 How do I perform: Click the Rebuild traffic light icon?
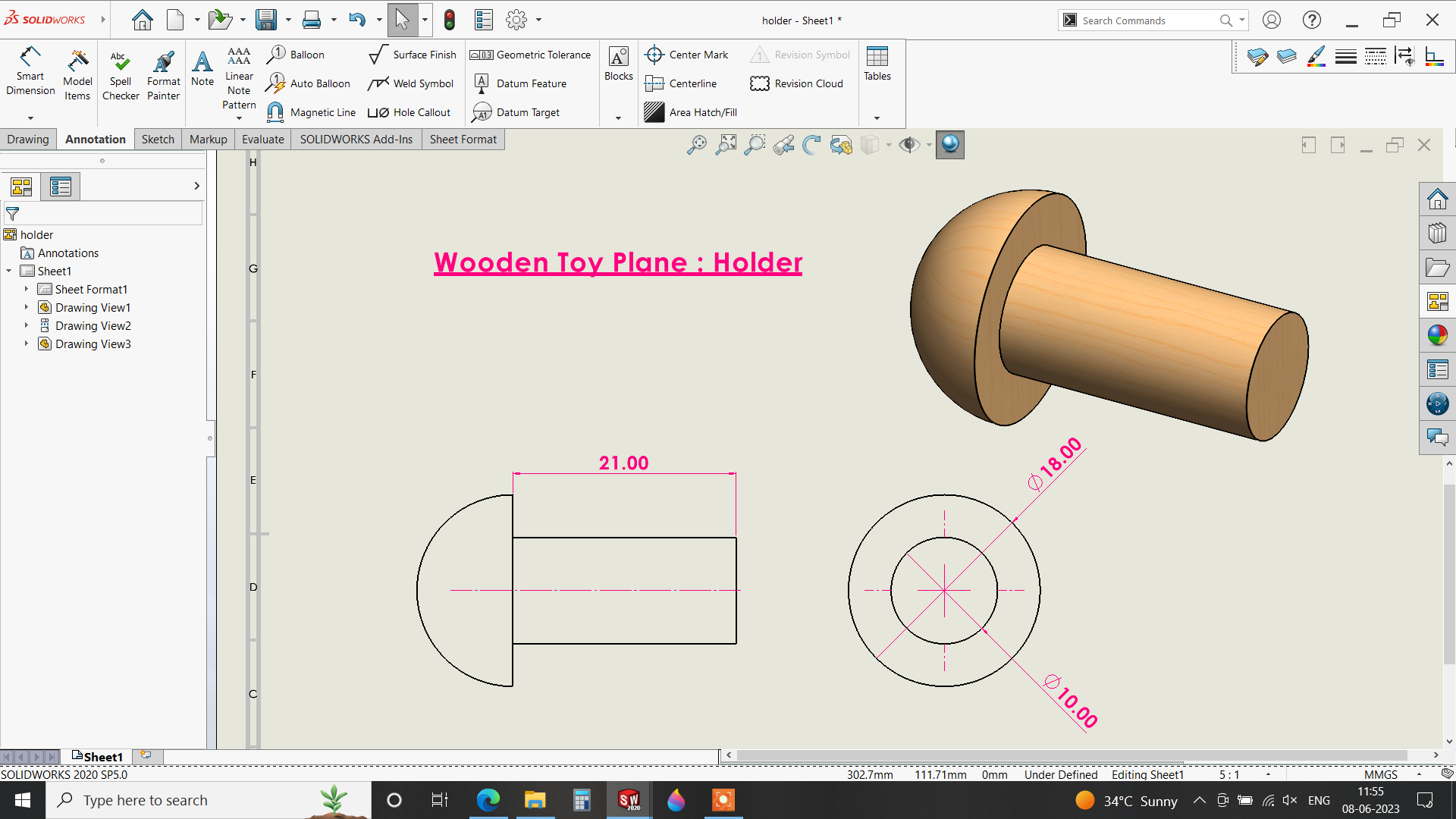[450, 20]
